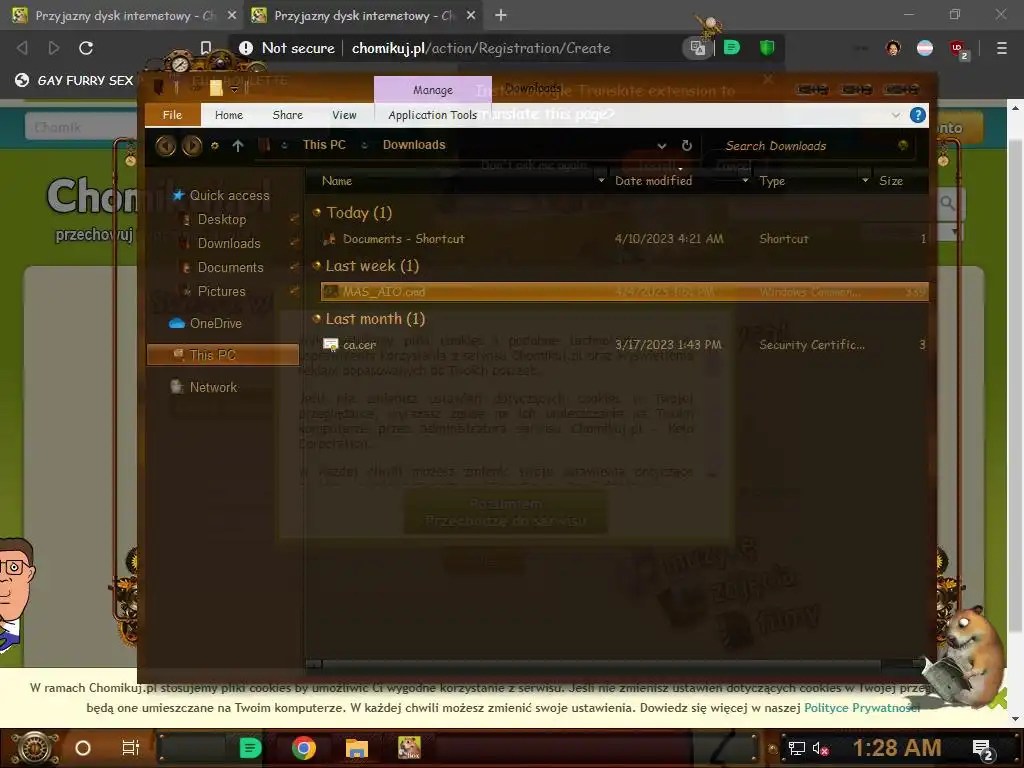Select This PC in navigation pane
Viewport: 1024px width, 768px height.
pos(222,355)
